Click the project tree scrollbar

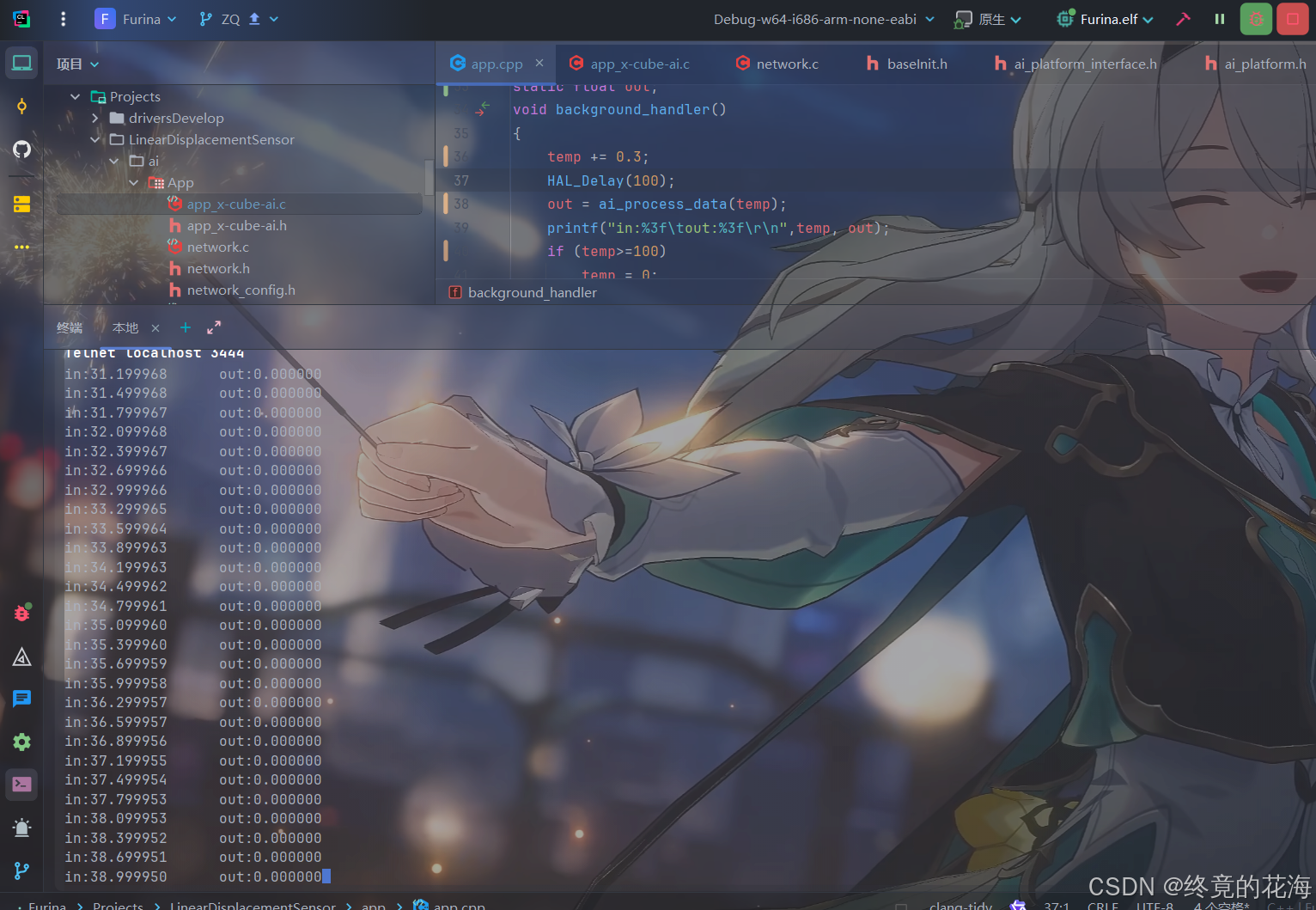point(429,177)
